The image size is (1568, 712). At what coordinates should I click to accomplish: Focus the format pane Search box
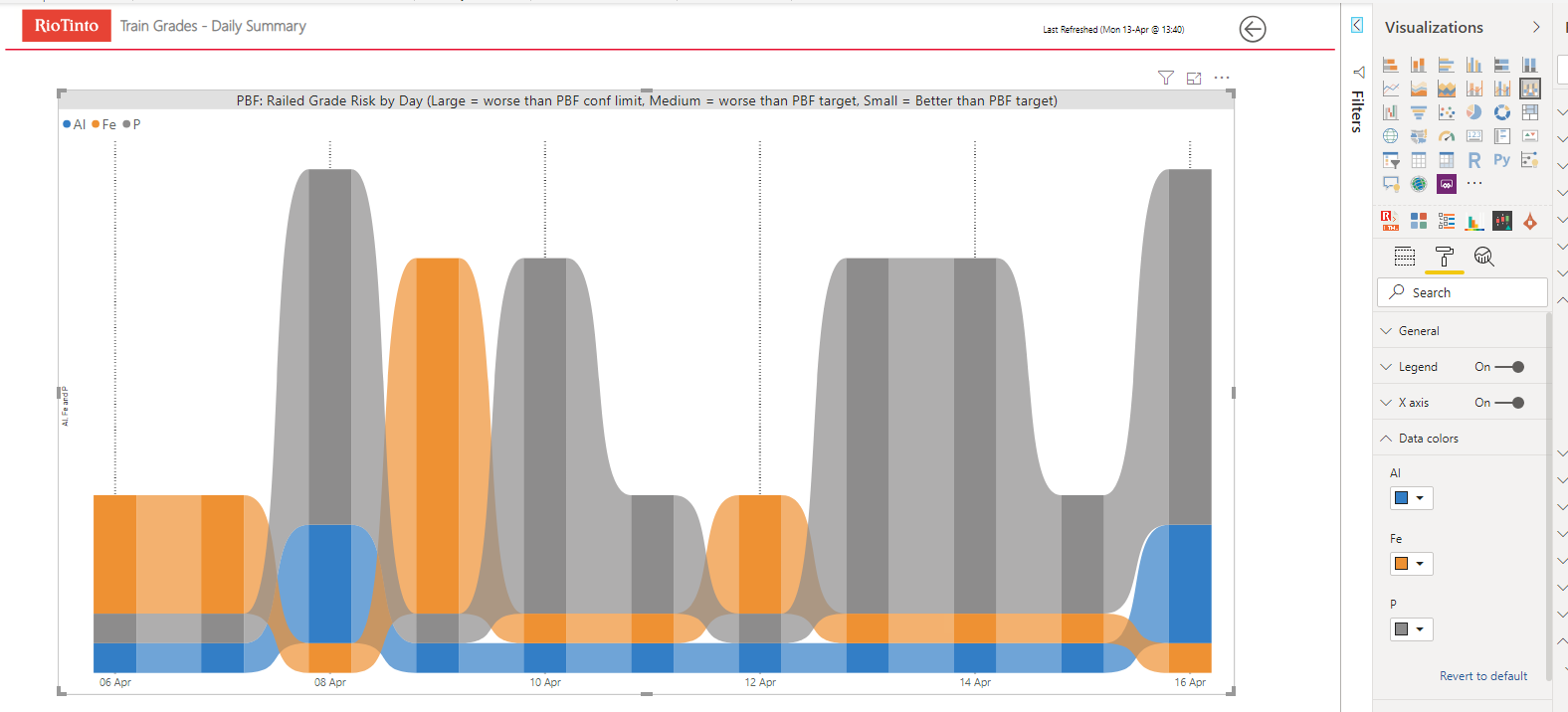point(1463,292)
